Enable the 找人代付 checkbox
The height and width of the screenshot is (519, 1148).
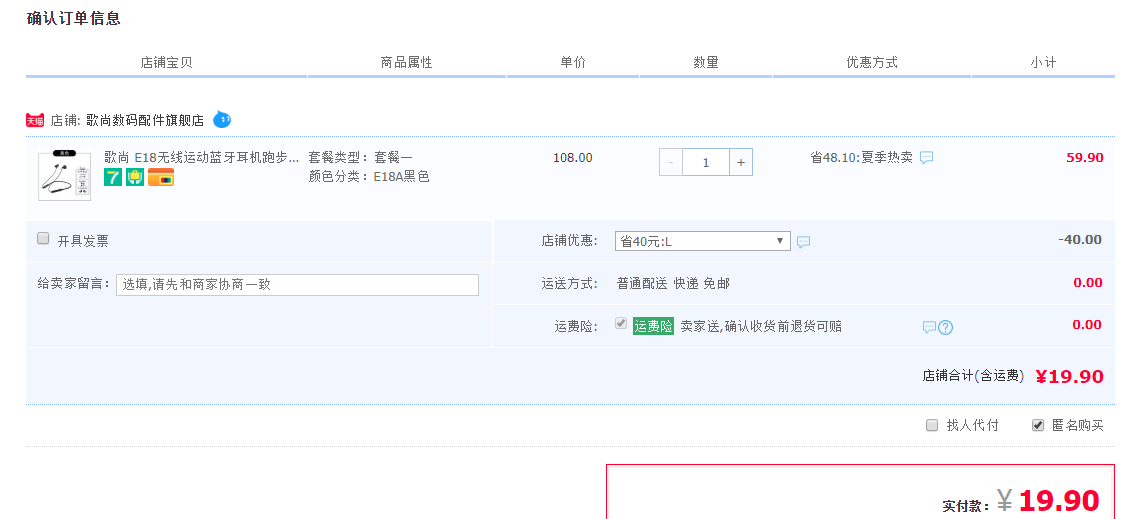tap(932, 425)
